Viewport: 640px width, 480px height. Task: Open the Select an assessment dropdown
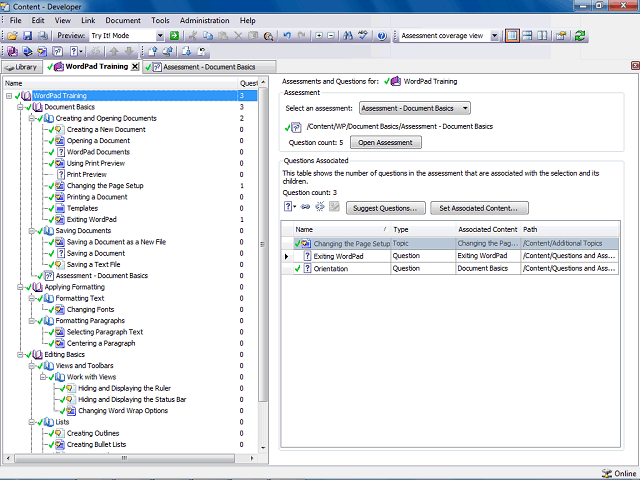pyautogui.click(x=415, y=108)
